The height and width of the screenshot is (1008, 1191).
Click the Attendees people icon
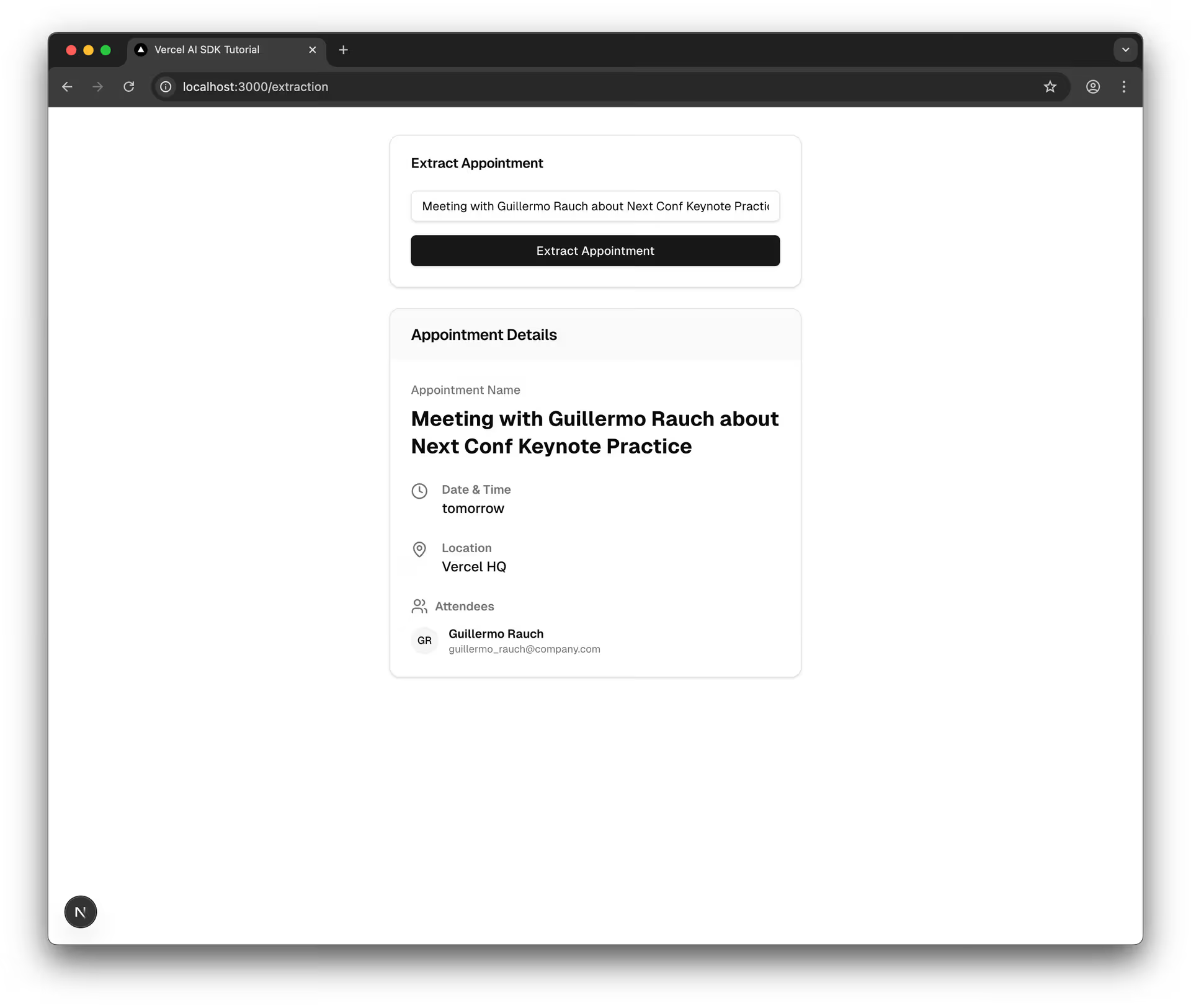click(419, 606)
